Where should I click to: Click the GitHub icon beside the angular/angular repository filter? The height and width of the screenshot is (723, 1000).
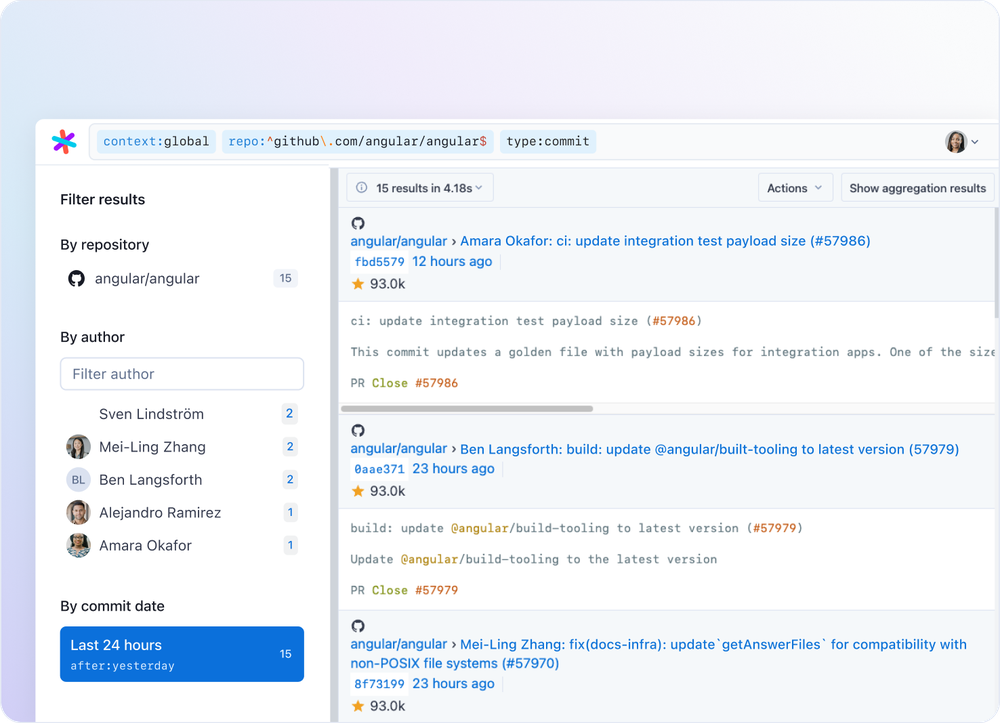pos(76,278)
